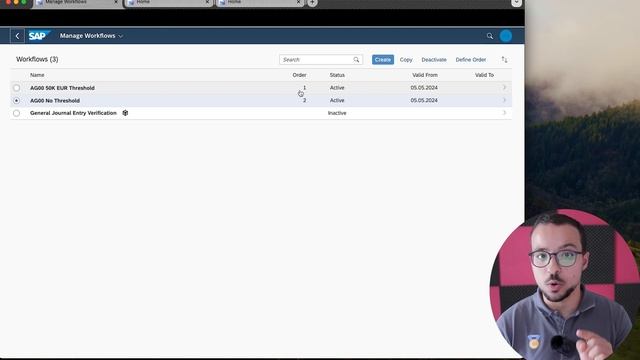Open the AG00 50K EUR Threshold workflow
The height and width of the screenshot is (360, 640).
[x=62, y=88]
